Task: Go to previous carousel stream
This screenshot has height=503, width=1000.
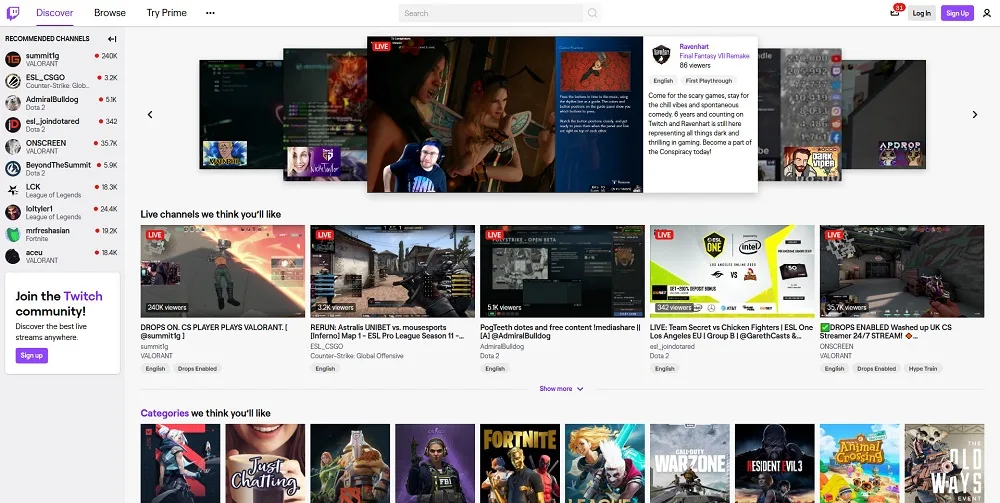Action: click(150, 115)
